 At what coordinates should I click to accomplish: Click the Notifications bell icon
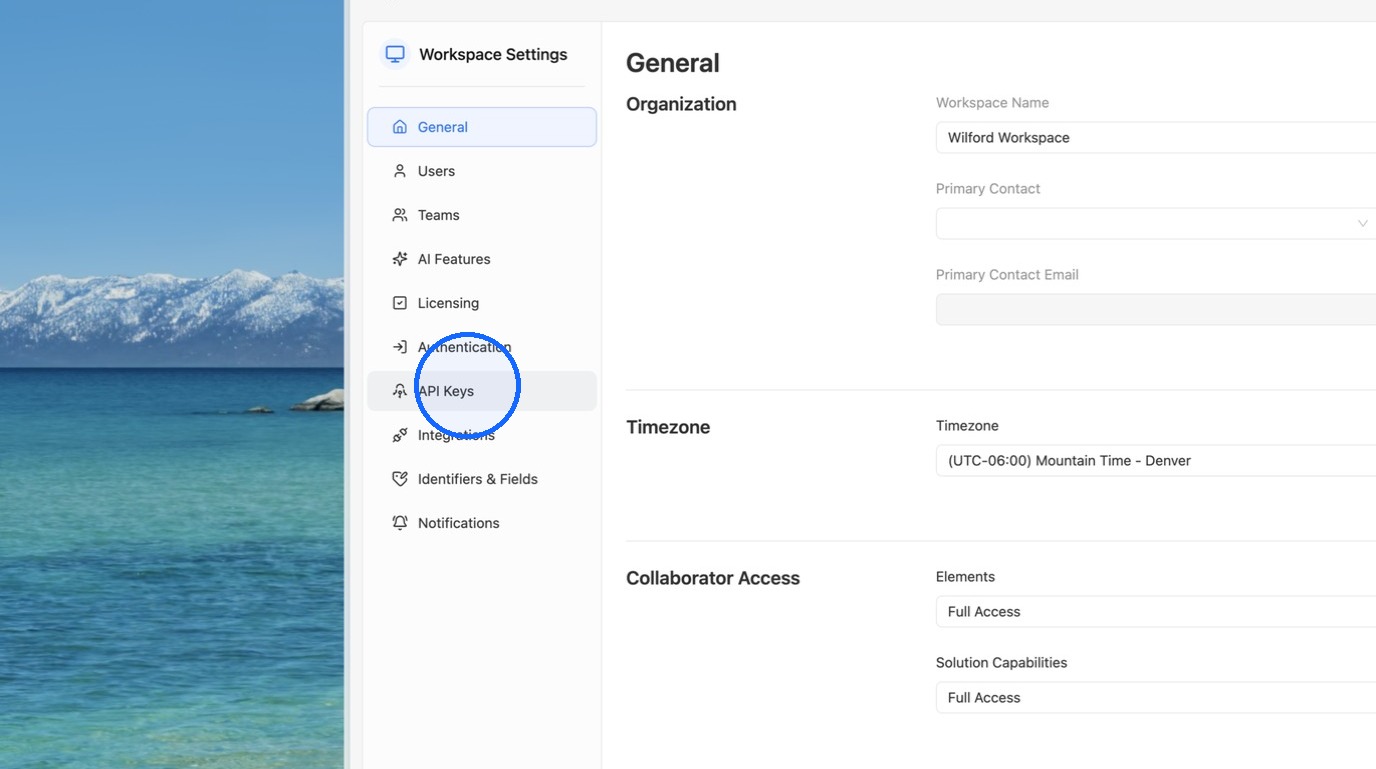(400, 523)
